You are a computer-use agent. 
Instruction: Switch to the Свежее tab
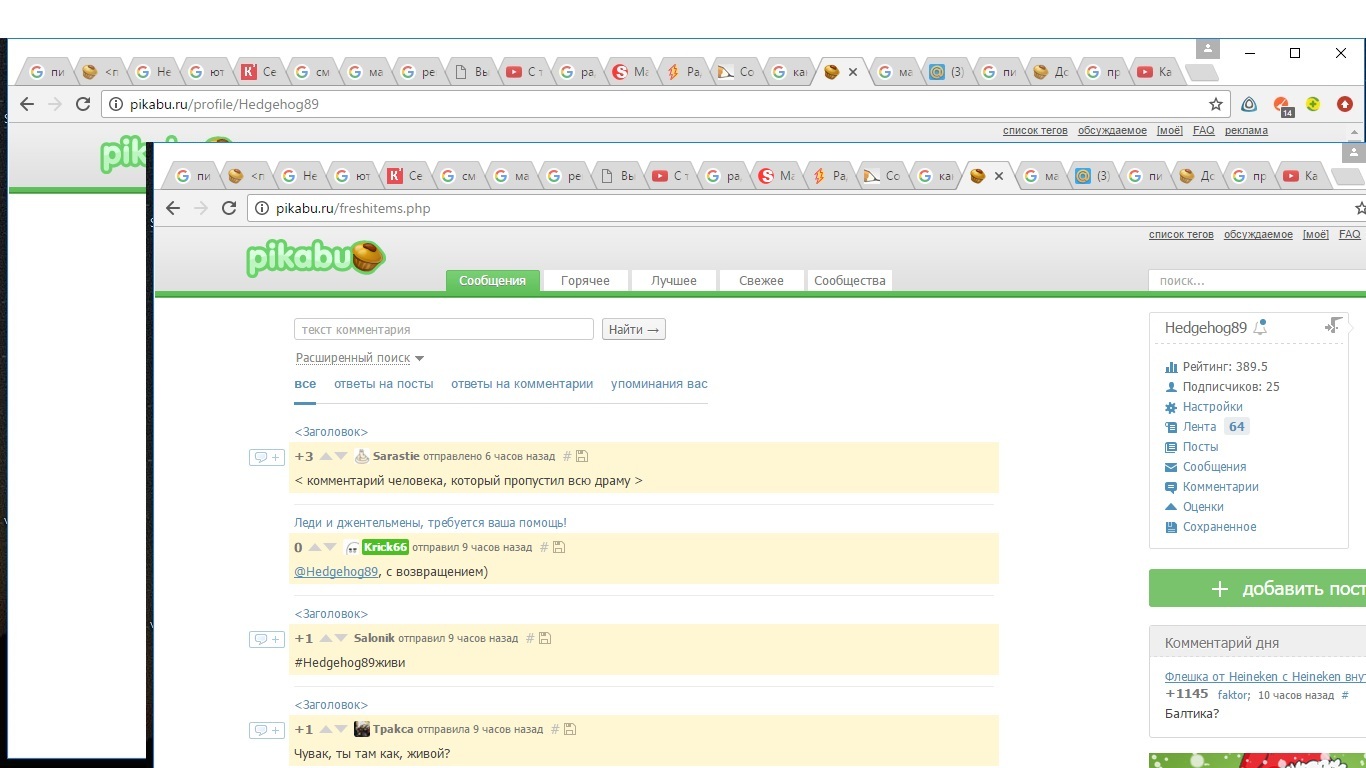[x=761, y=281]
